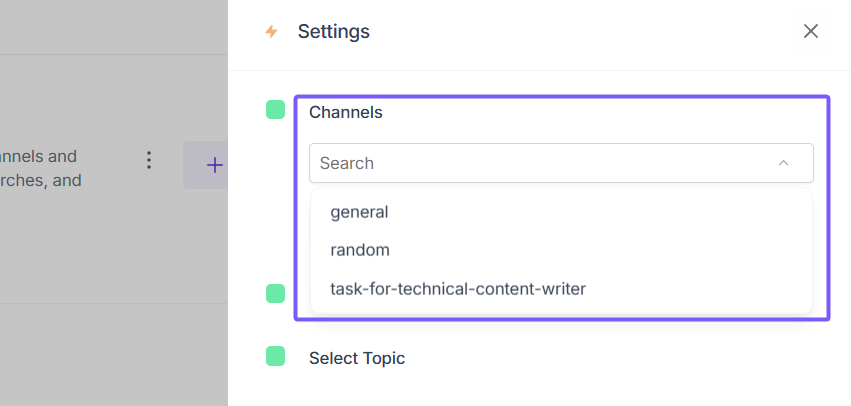Select the general channel option

pos(359,212)
